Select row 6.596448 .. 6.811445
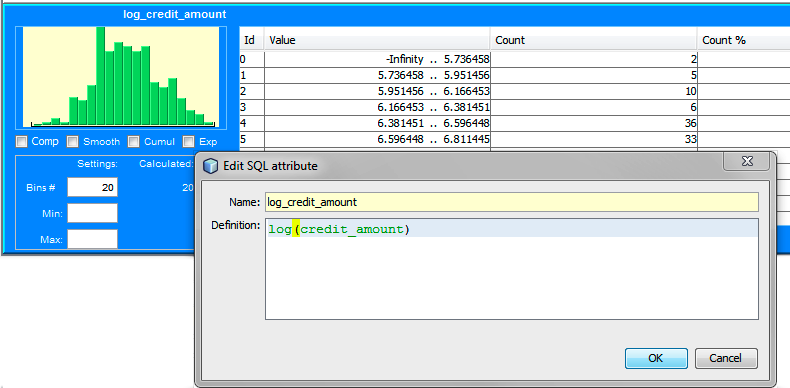 514,139
